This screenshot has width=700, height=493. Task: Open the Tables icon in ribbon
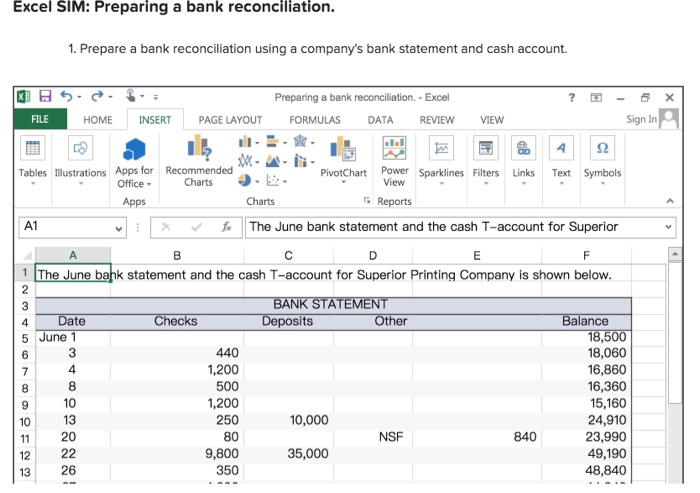(33, 147)
